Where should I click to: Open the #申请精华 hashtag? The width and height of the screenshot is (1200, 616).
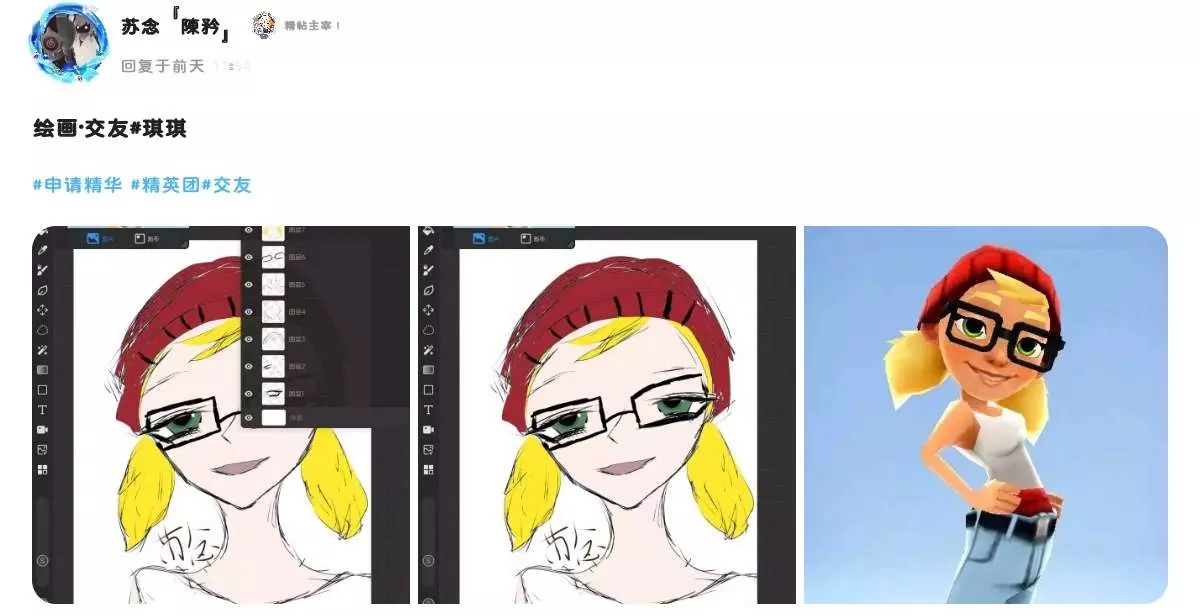77,185
